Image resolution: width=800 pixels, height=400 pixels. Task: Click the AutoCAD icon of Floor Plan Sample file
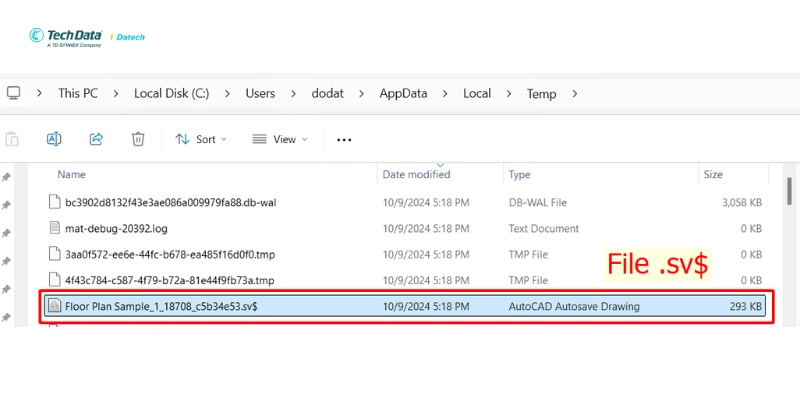click(54, 306)
